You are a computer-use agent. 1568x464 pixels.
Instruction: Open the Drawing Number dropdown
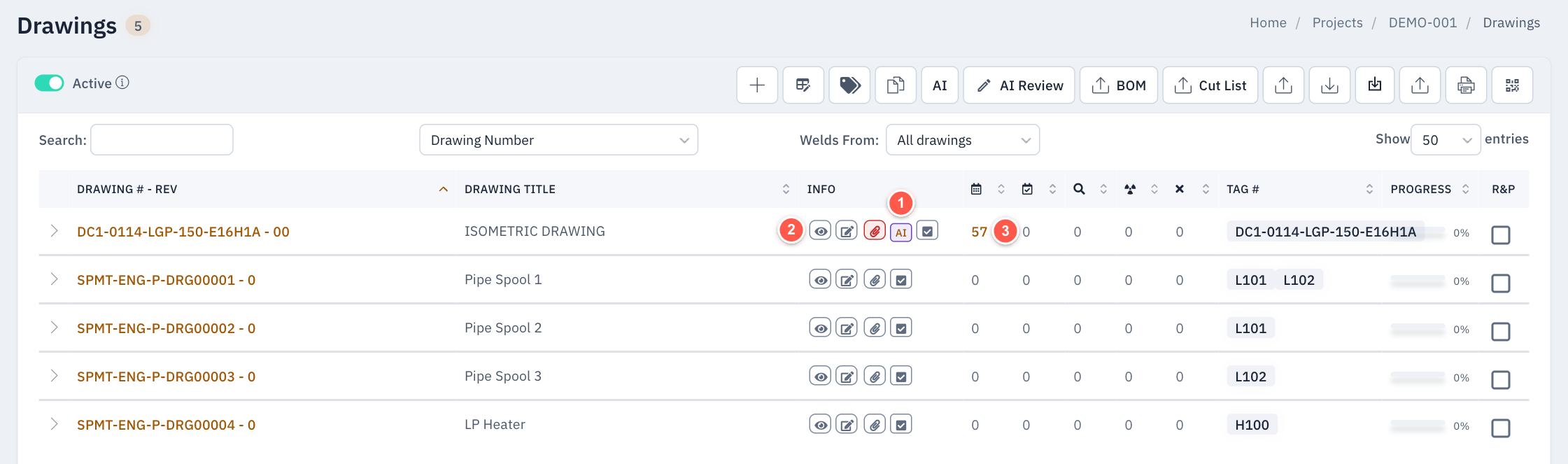tap(558, 140)
